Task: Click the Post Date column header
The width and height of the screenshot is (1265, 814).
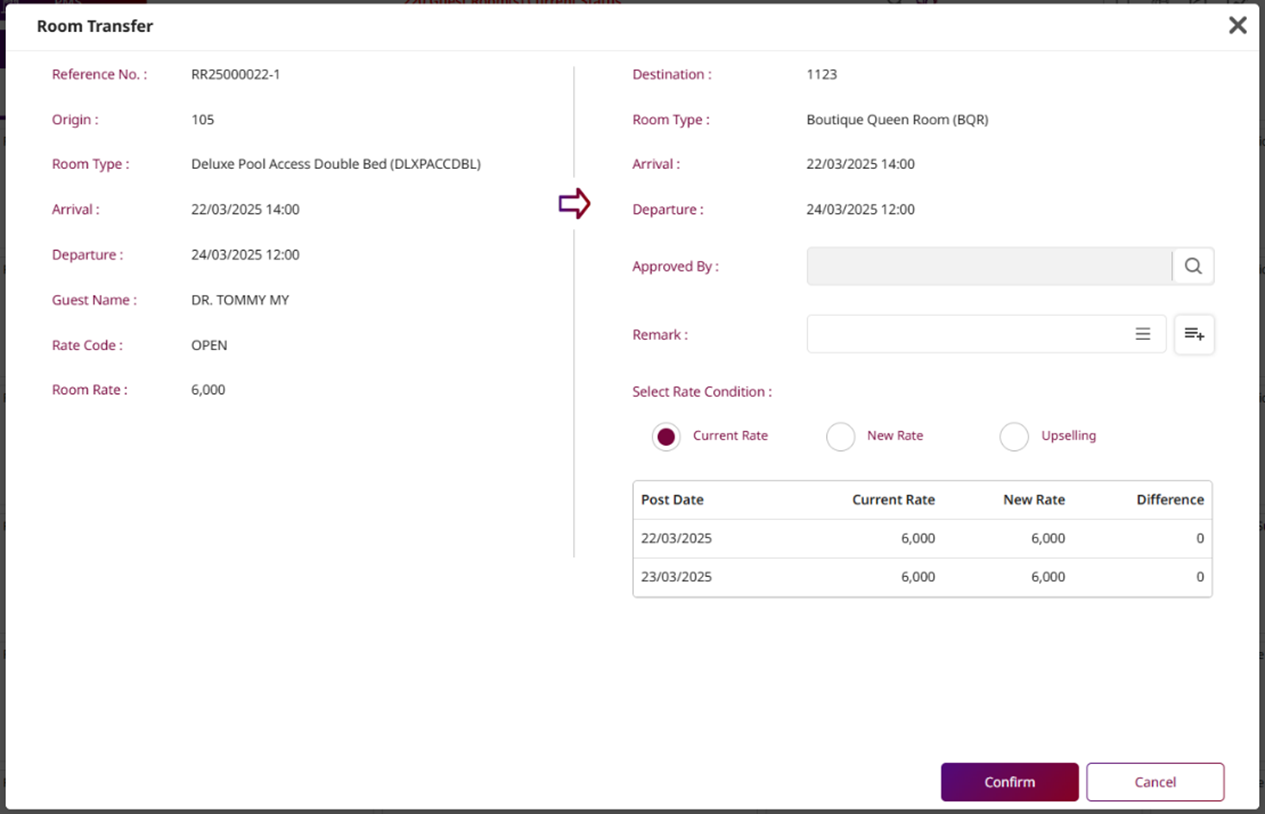Action: click(x=672, y=500)
